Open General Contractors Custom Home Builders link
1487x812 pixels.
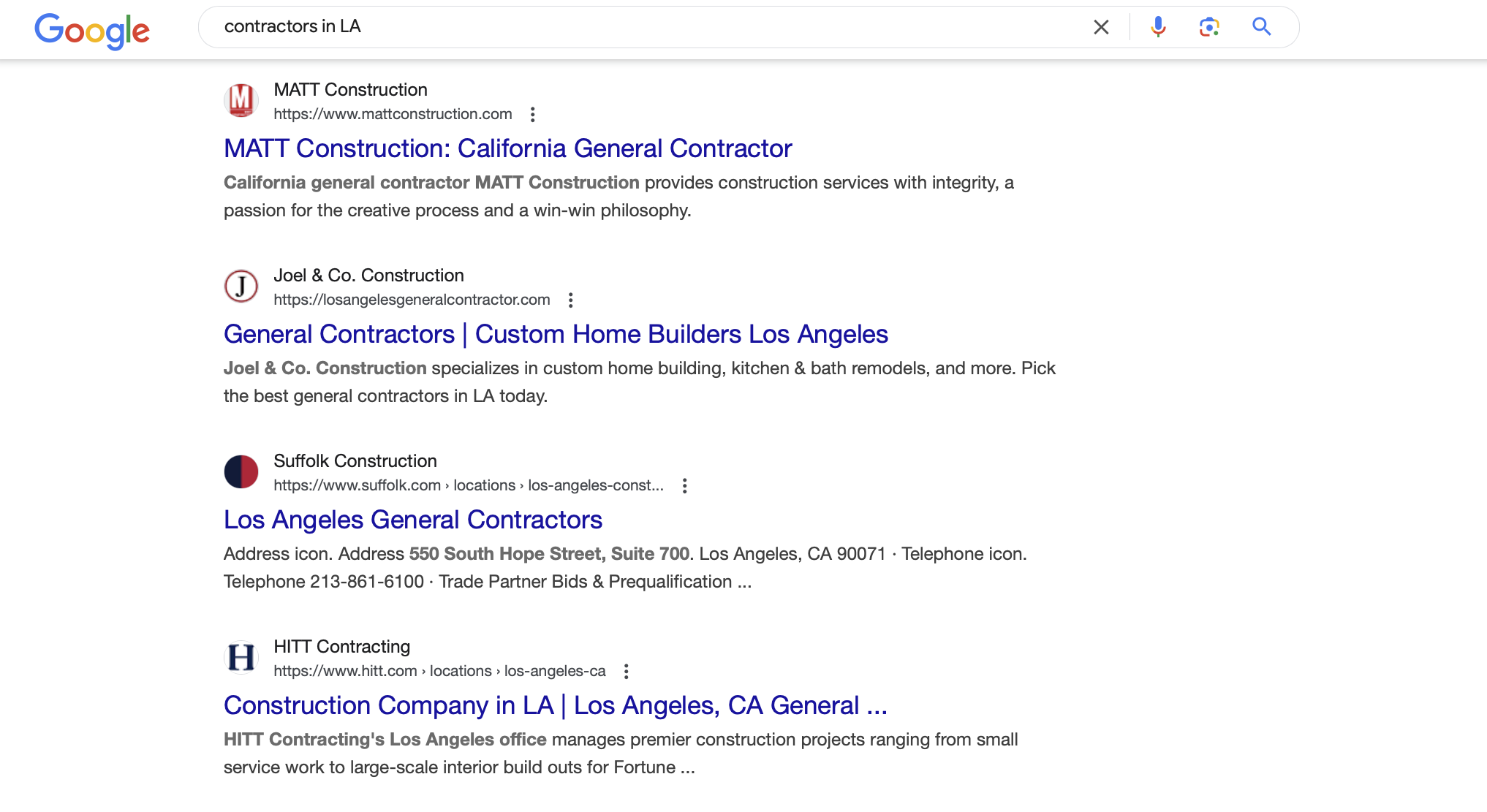556,334
